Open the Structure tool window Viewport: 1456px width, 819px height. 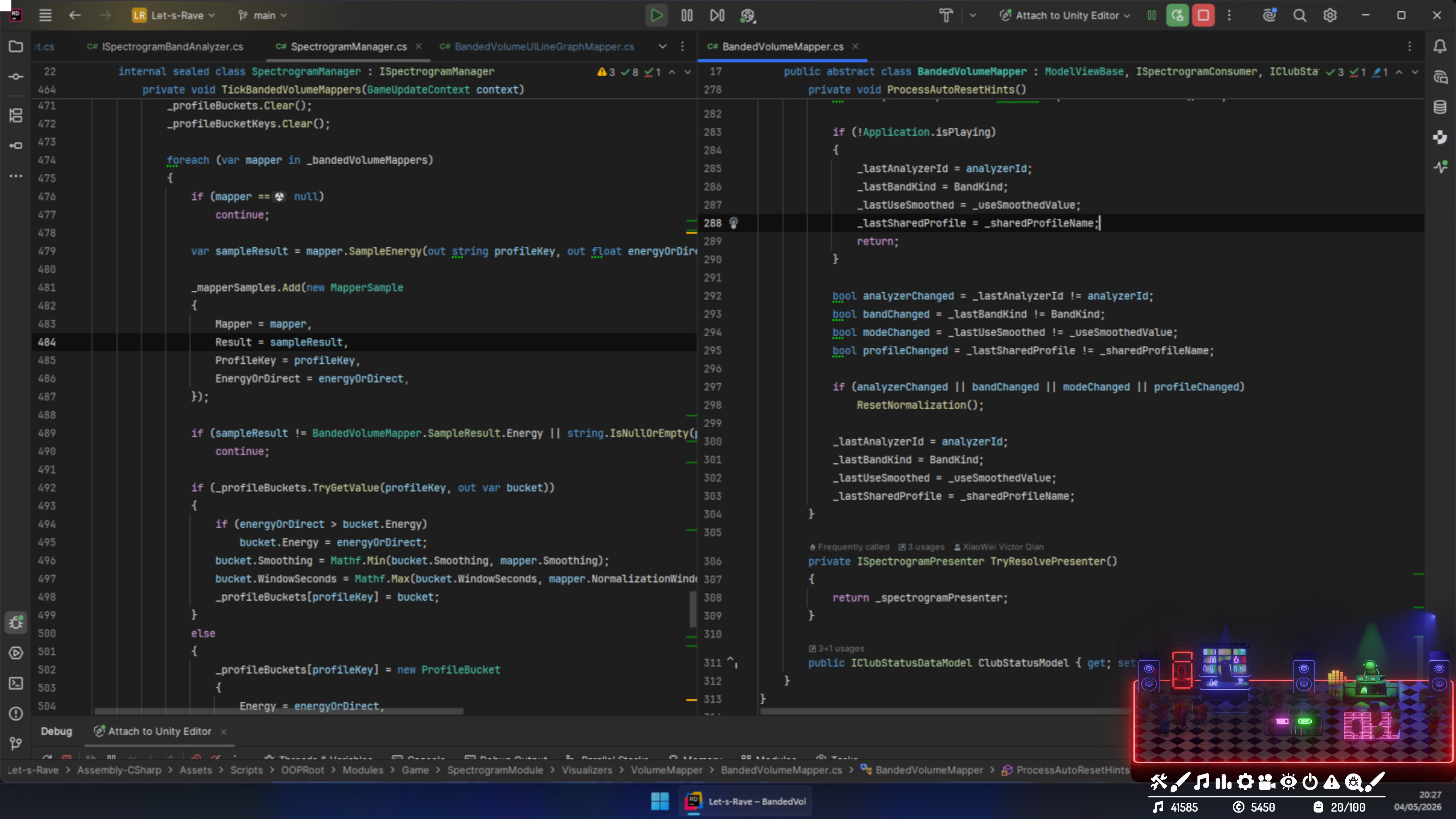16,115
